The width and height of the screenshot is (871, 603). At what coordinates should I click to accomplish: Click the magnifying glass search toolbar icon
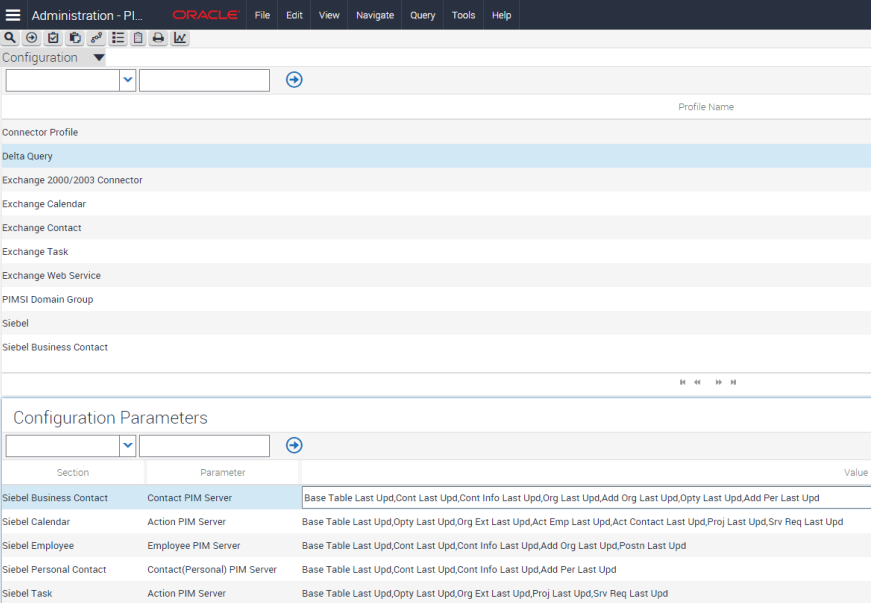tap(10, 38)
